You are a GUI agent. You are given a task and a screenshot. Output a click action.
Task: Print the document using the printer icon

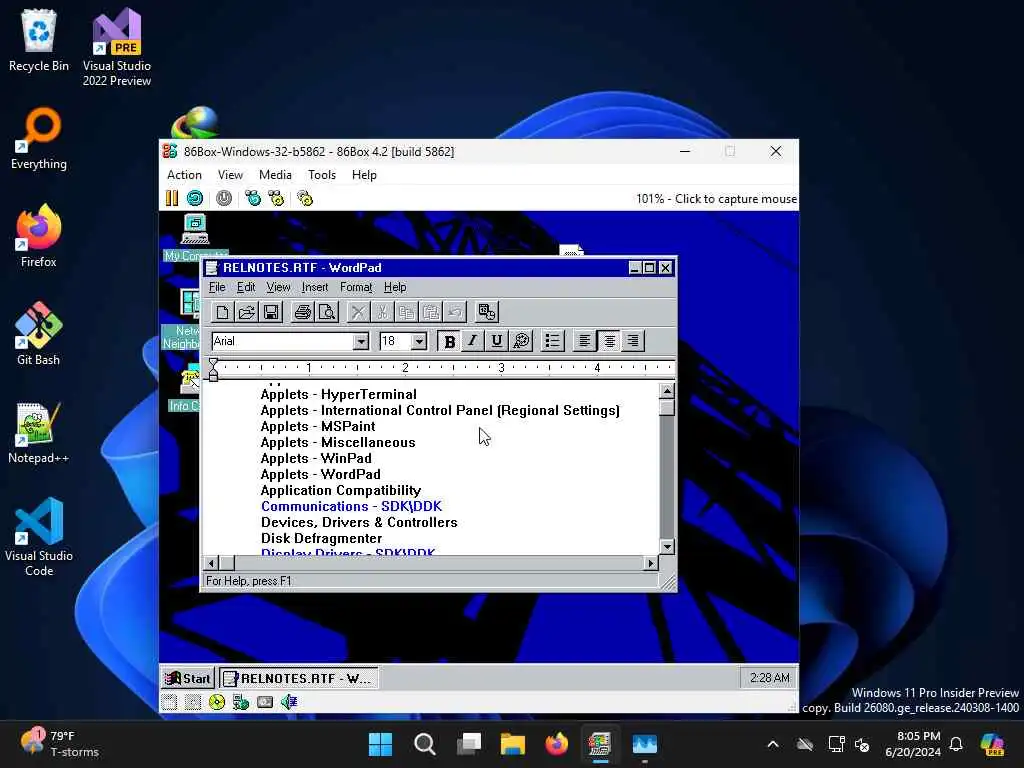[x=302, y=312]
